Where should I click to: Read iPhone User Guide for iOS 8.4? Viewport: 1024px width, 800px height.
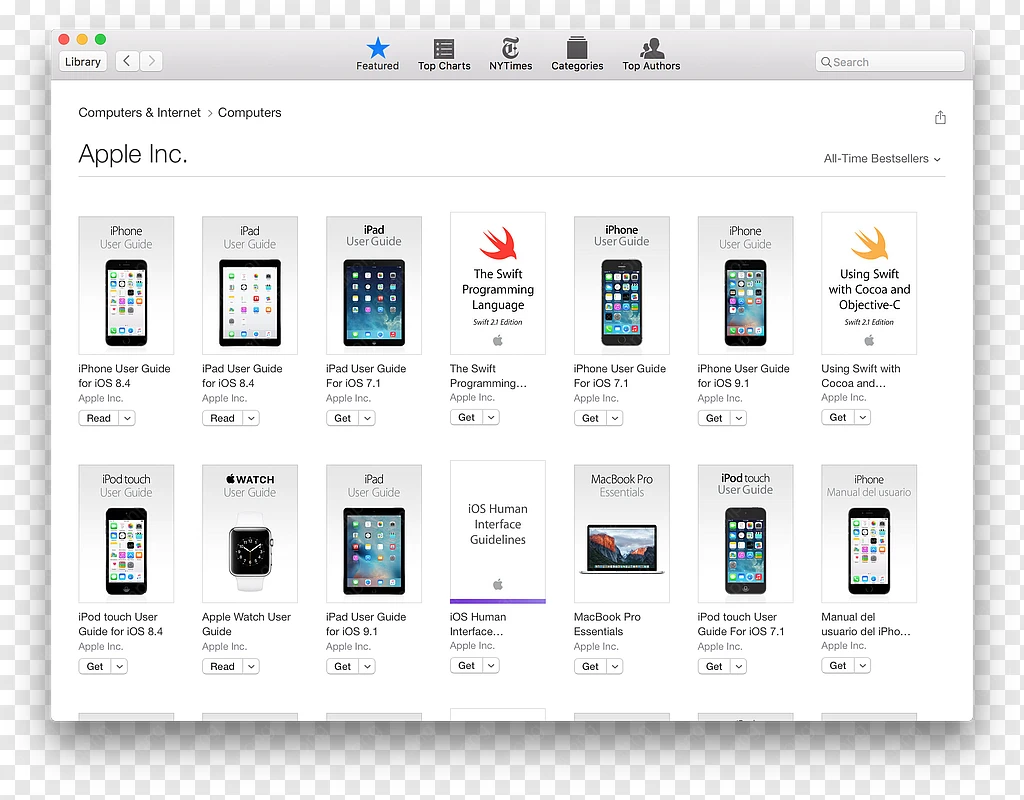99,418
